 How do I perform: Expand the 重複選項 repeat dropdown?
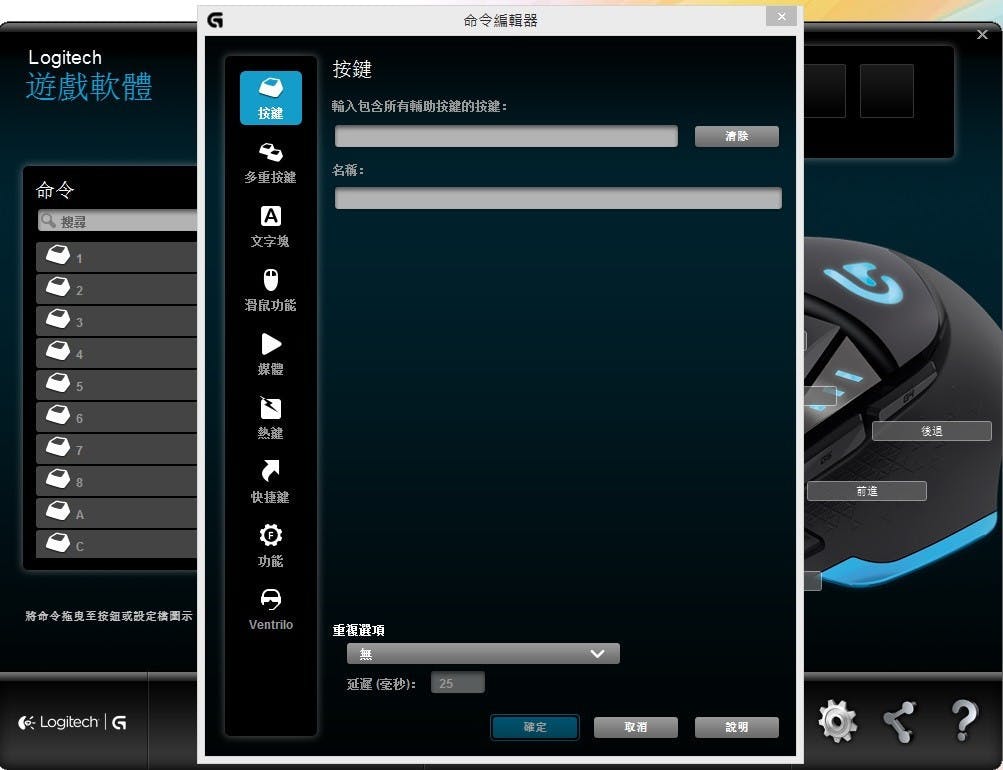click(x=483, y=654)
